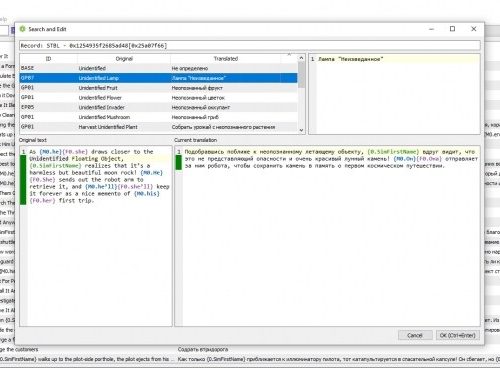The image size is (500, 368).
Task: Sort by the Translated column header
Action: 226,59
